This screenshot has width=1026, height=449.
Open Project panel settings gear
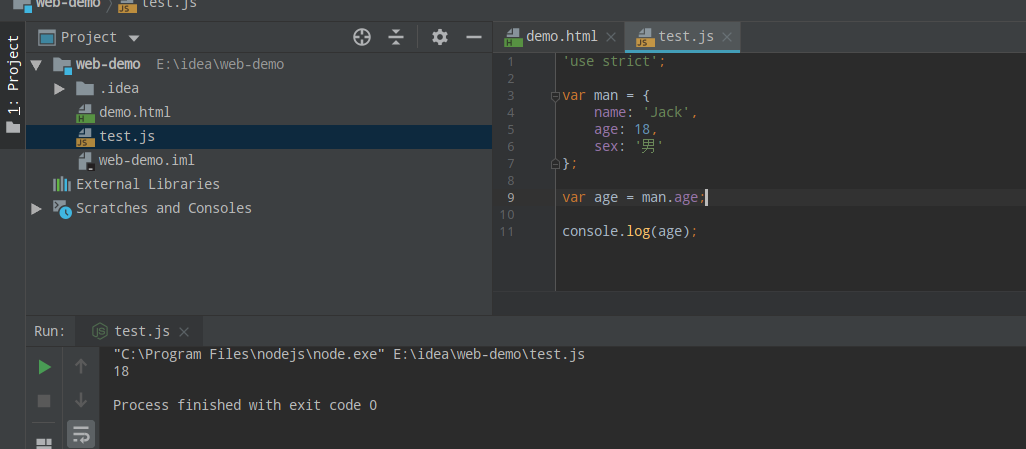(x=440, y=37)
